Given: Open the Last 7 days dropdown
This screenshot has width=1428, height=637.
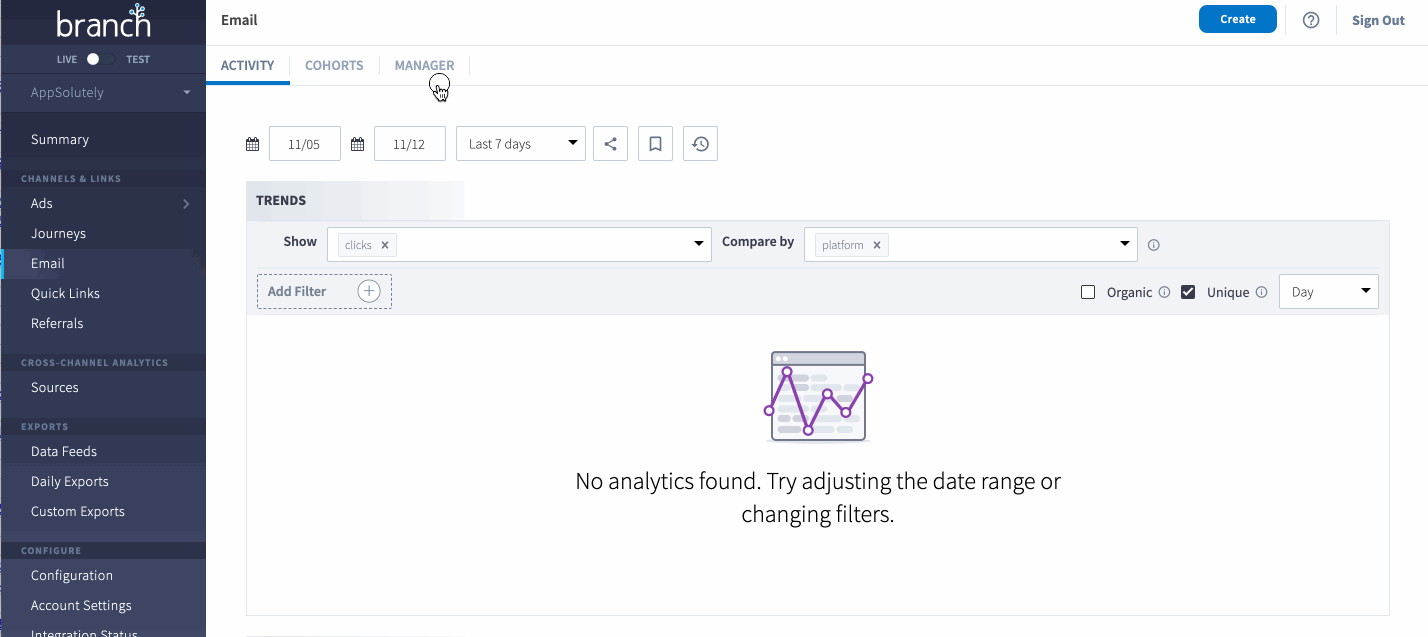Looking at the screenshot, I should 521,144.
